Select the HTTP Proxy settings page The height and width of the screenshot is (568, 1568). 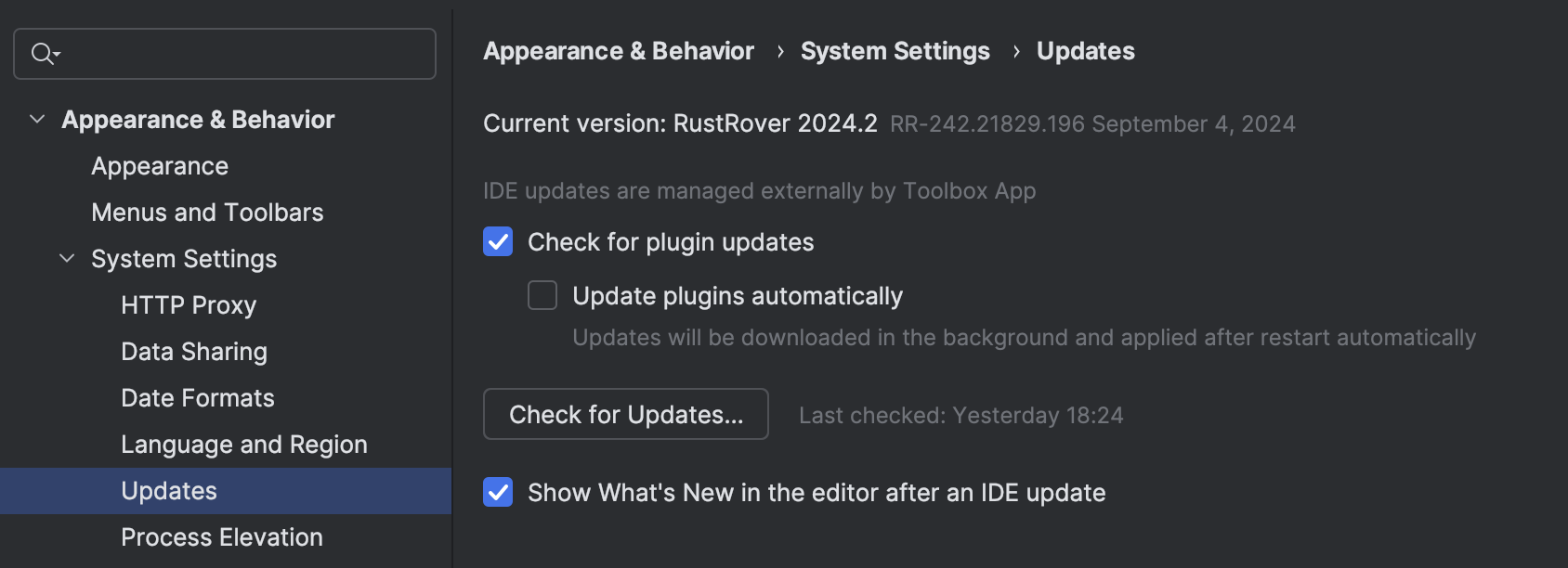click(189, 304)
